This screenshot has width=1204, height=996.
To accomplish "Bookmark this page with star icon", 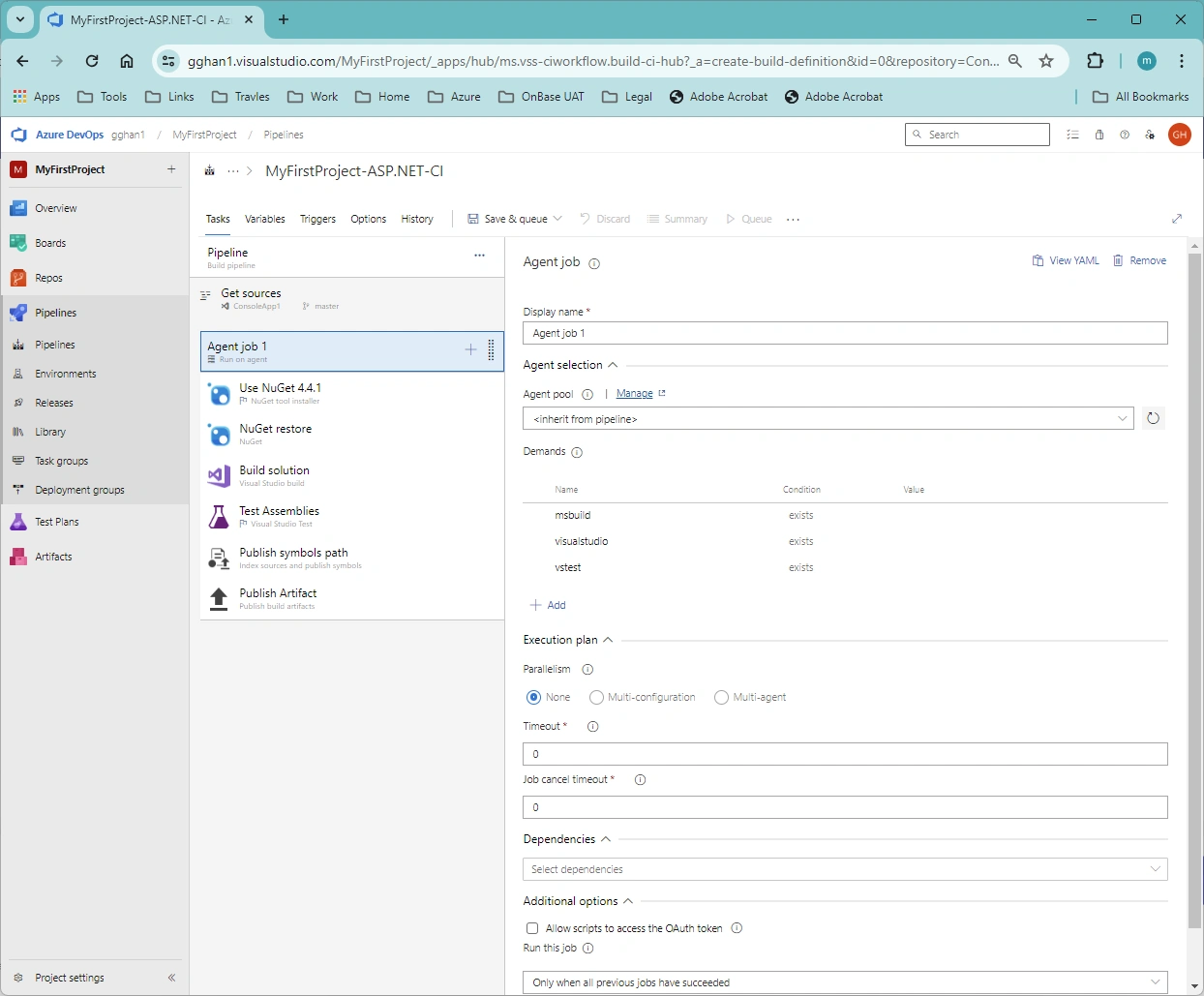I will coord(1046,61).
